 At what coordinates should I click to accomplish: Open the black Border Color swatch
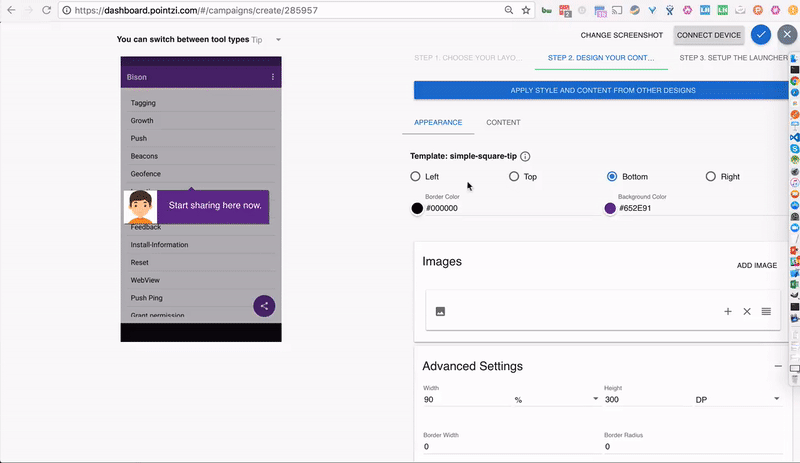417,208
